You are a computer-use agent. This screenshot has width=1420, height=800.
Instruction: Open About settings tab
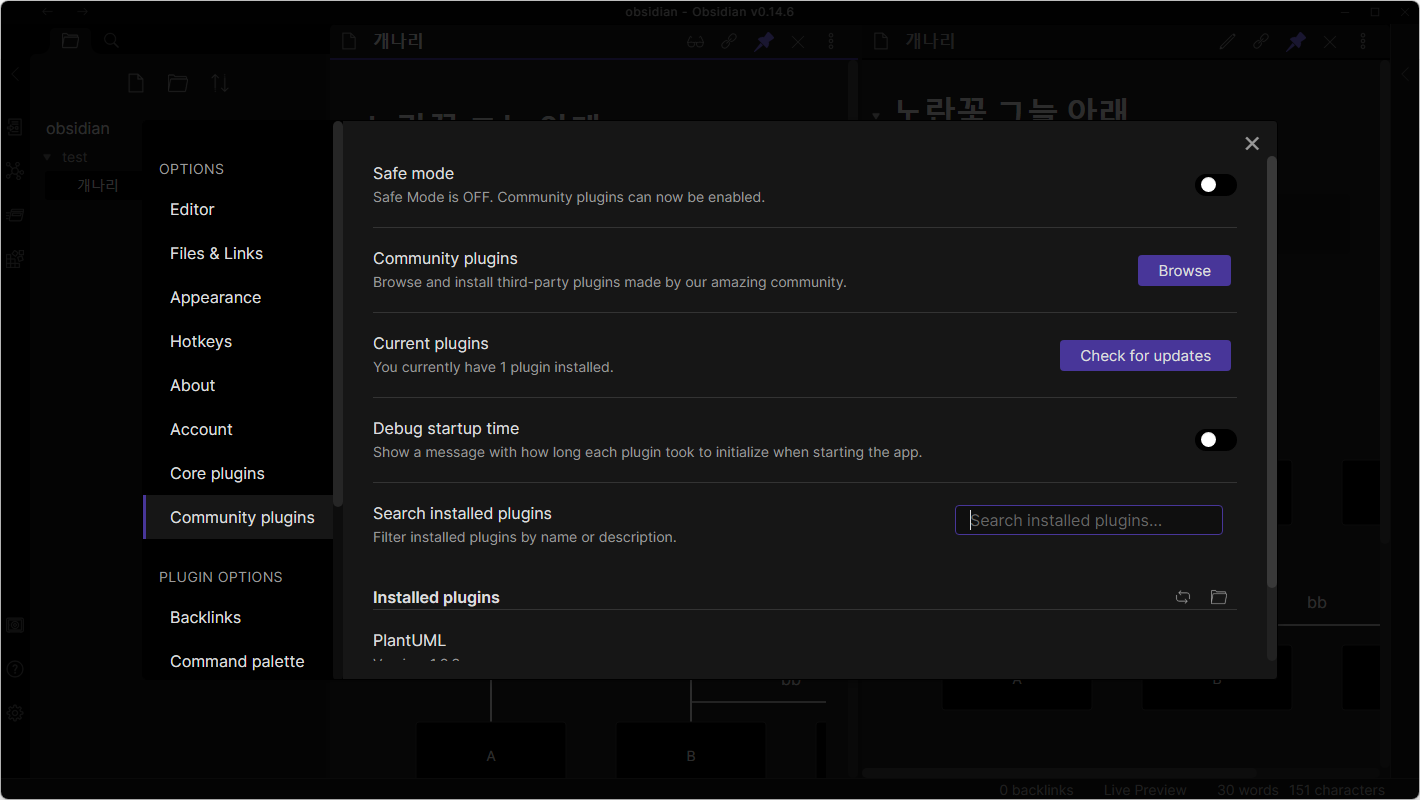(238, 386)
